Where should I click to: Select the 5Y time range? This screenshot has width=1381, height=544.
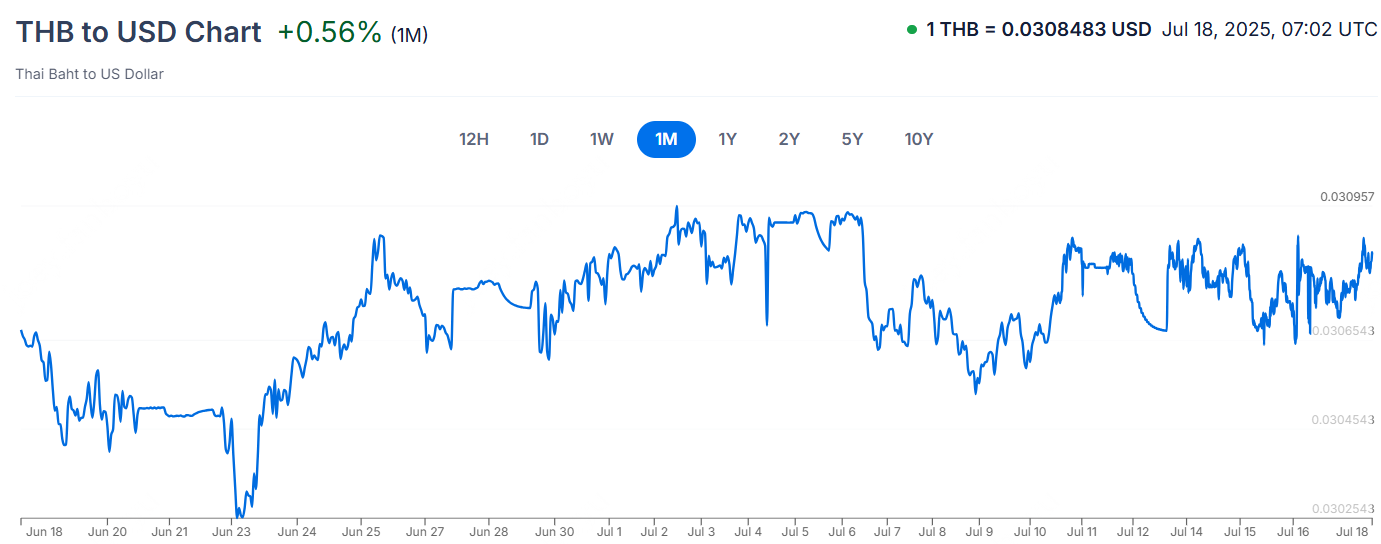click(x=852, y=139)
